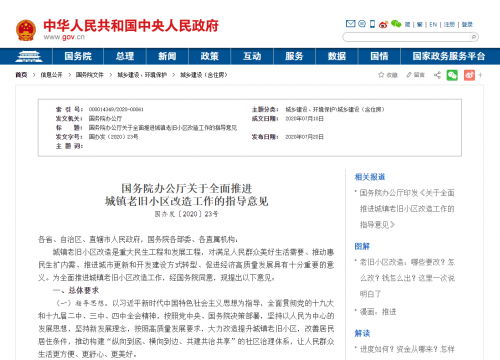Select 国家政务服务平台 in navigation bar

click(x=449, y=56)
